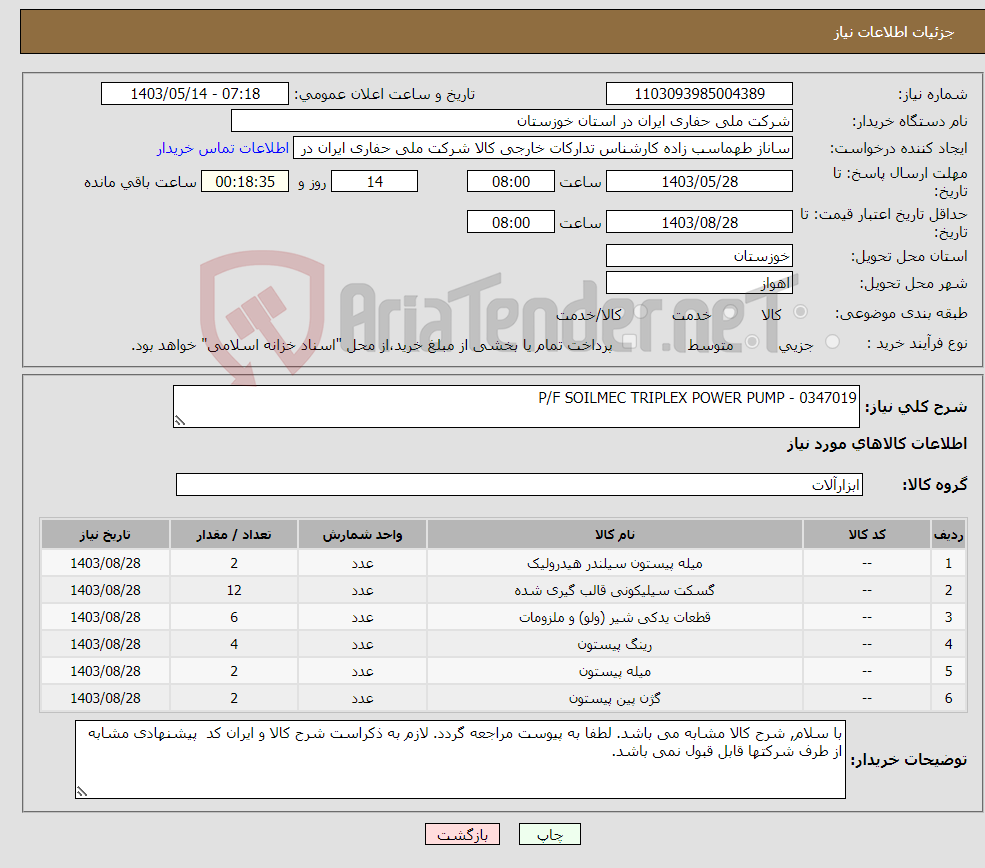The width and height of the screenshot is (985, 868).
Task: Click quantity 12 in the gasket row
Action: click(x=234, y=590)
